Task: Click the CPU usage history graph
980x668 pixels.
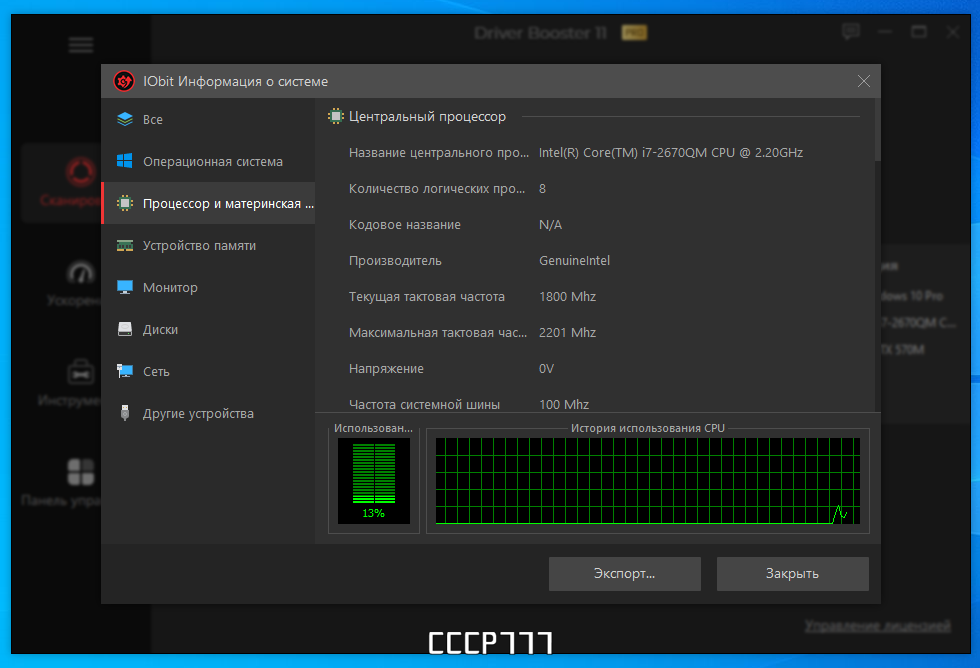Action: (x=648, y=481)
